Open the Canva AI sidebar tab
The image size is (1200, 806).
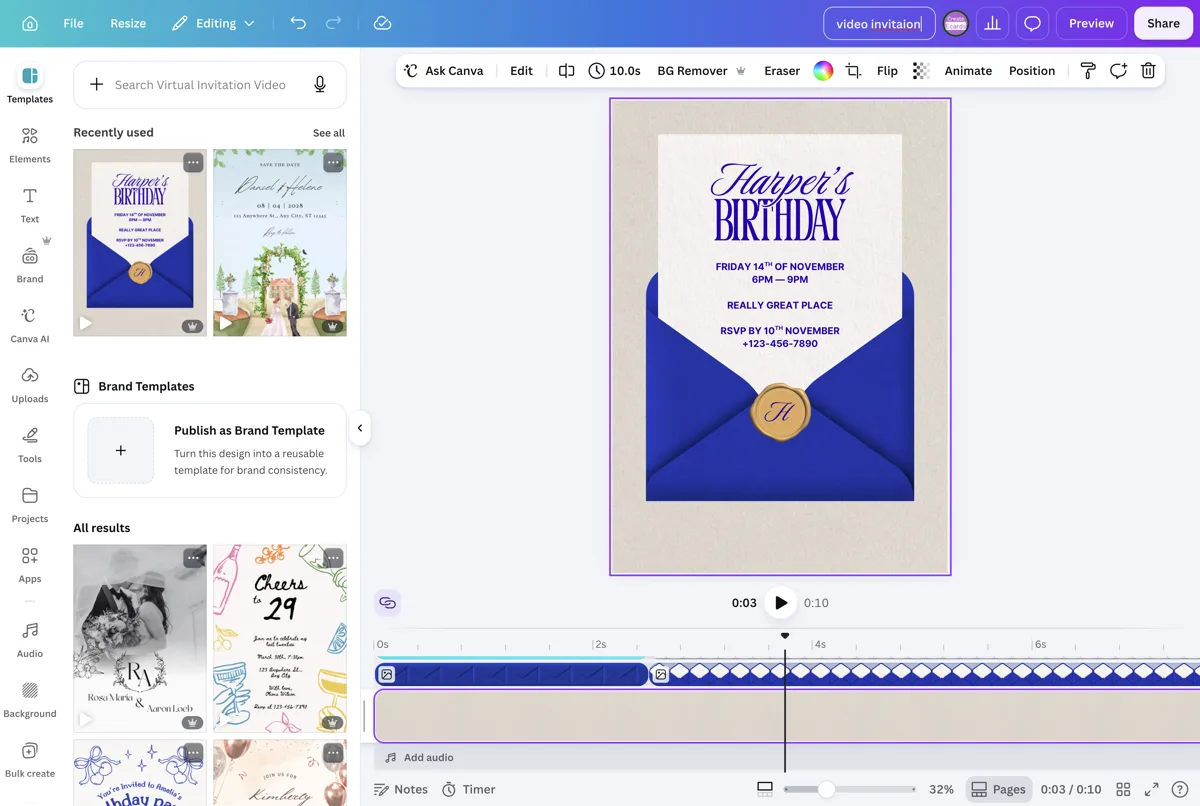[x=30, y=325]
